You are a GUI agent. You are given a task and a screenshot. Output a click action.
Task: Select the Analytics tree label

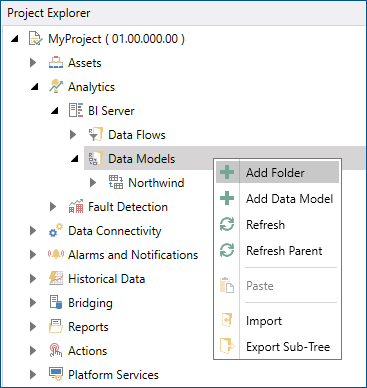tap(91, 87)
